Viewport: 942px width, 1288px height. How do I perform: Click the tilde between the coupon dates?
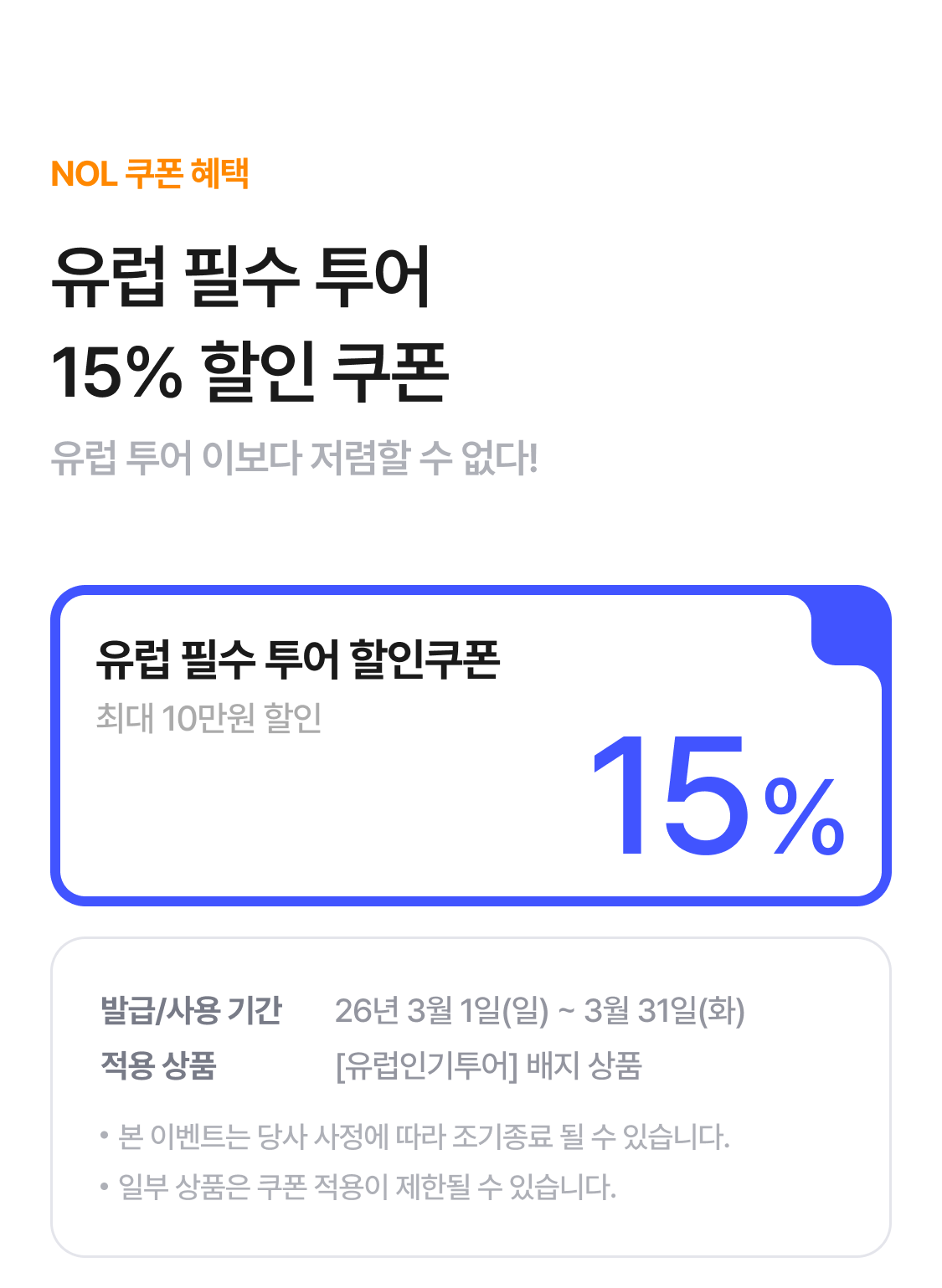566,1012
